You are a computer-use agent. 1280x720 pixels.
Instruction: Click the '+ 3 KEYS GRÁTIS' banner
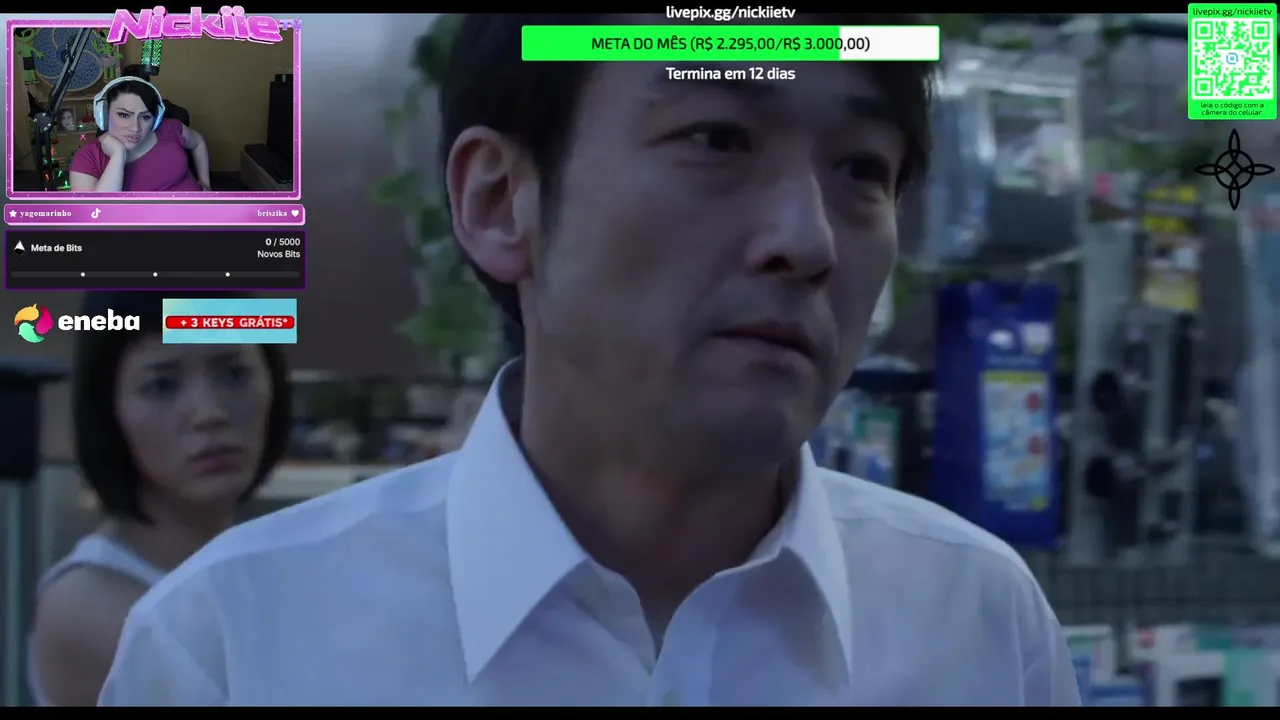tap(230, 321)
